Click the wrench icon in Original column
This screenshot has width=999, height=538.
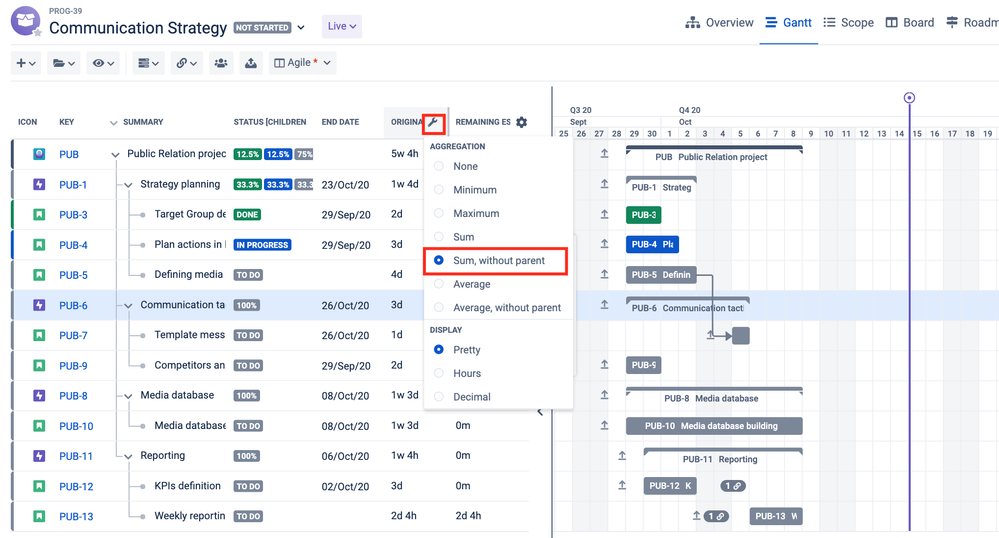point(433,122)
